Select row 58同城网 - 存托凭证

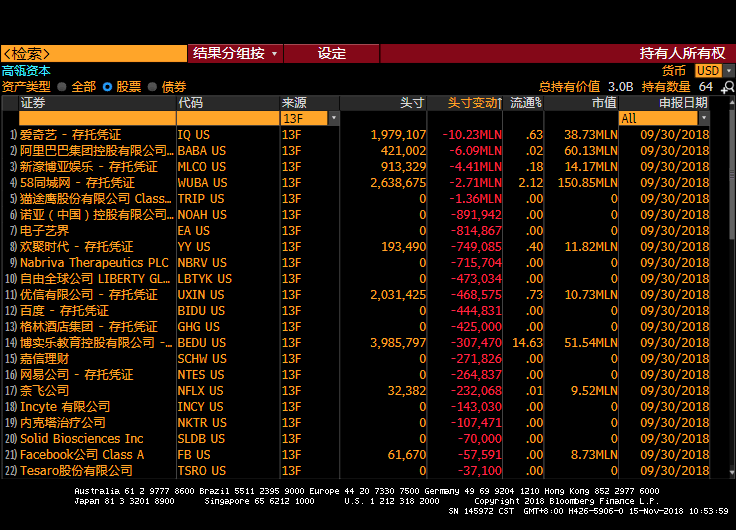pos(356,183)
